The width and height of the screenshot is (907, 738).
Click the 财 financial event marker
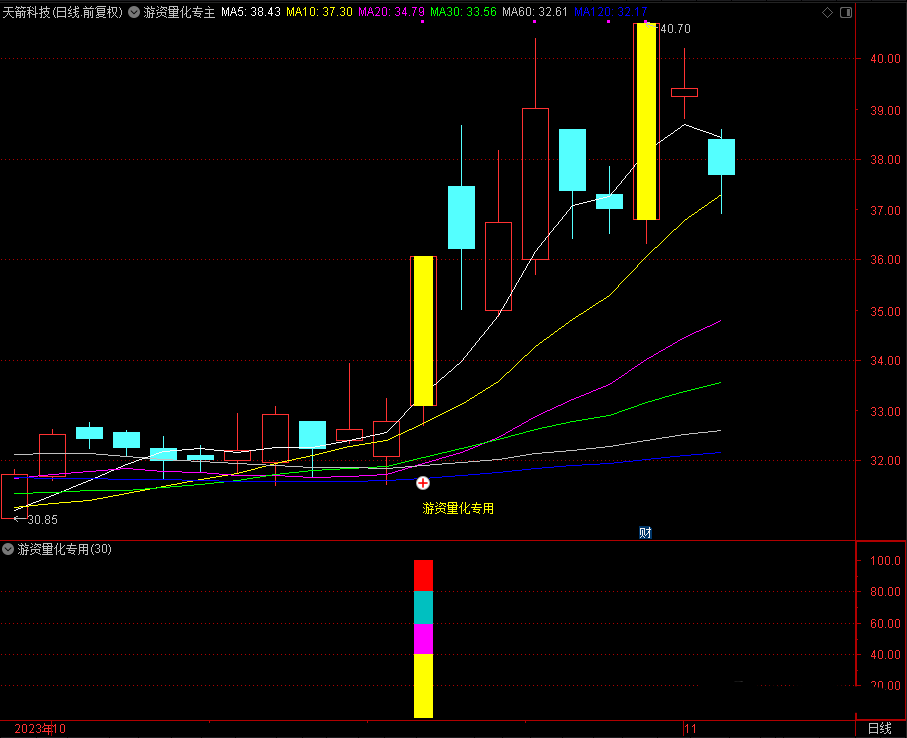tap(645, 533)
